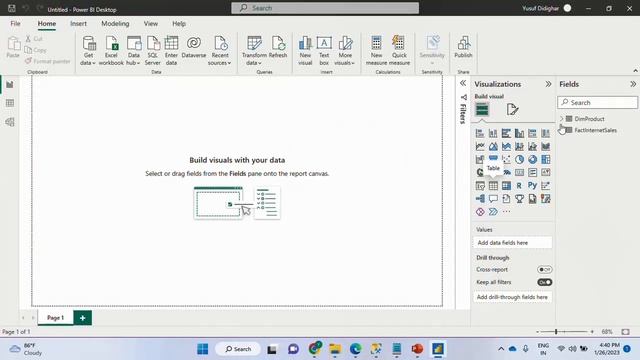Select the ArcGIS Maps visual
This screenshot has height=360, width=640.
(x=545, y=199)
